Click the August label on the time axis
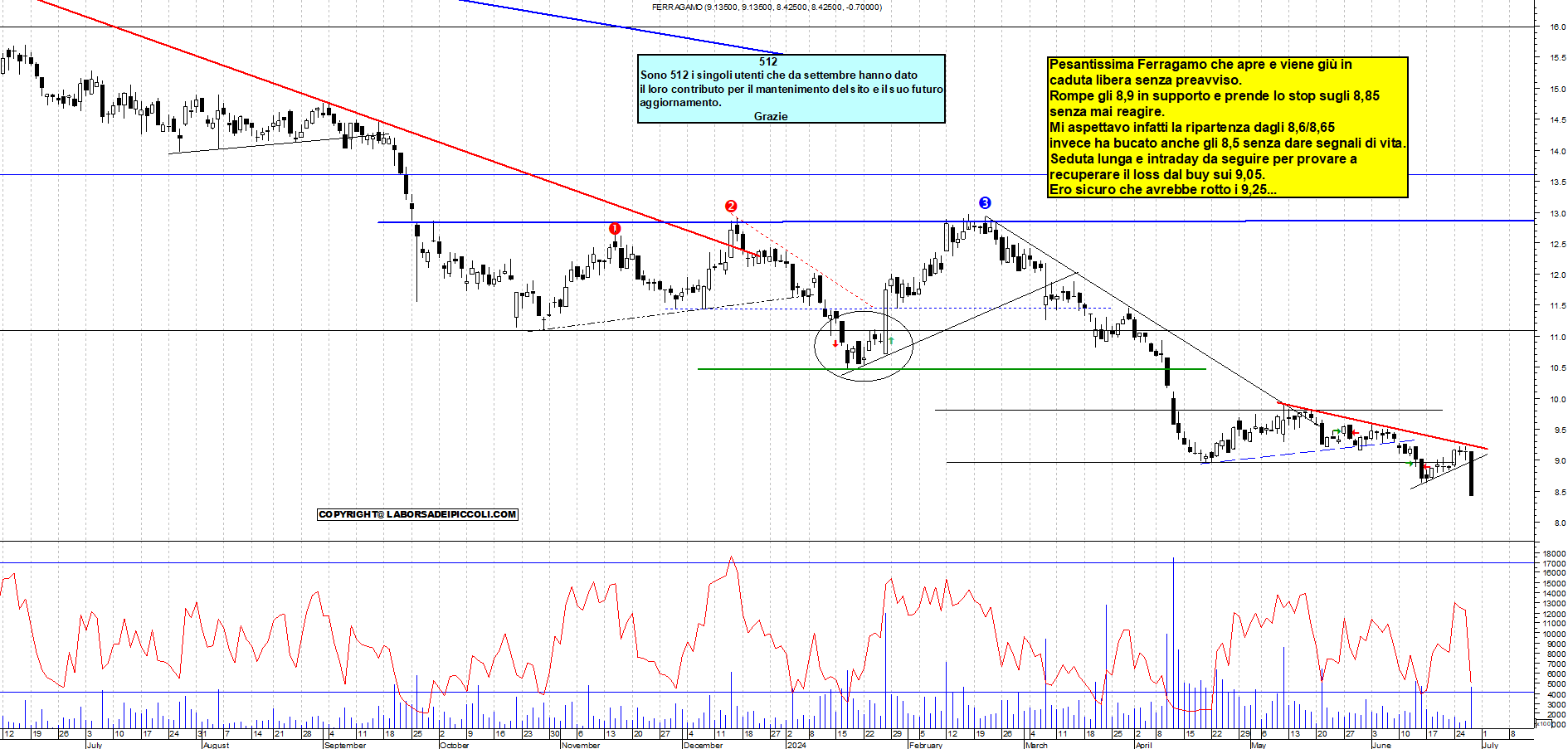This screenshot has height=749, width=1568. (x=216, y=745)
